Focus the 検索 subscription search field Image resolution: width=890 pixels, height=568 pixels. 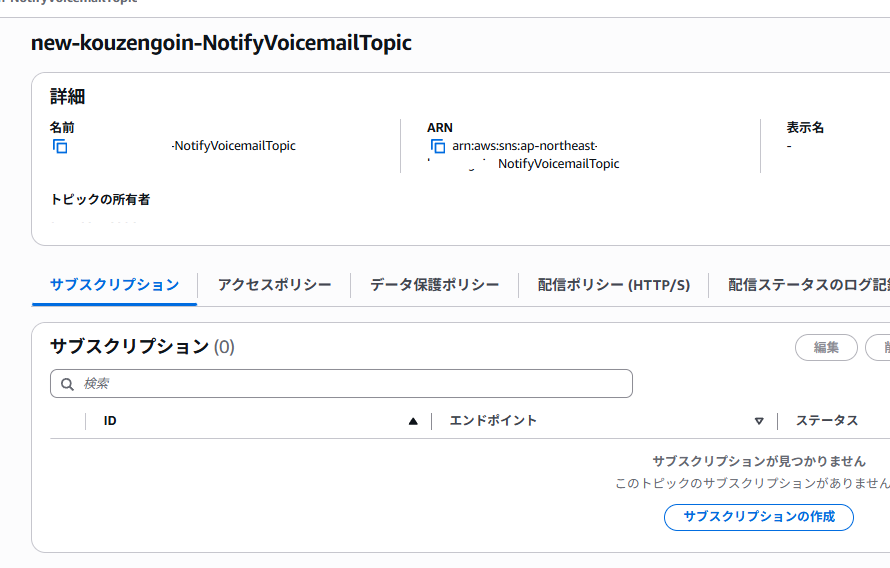tap(350, 384)
